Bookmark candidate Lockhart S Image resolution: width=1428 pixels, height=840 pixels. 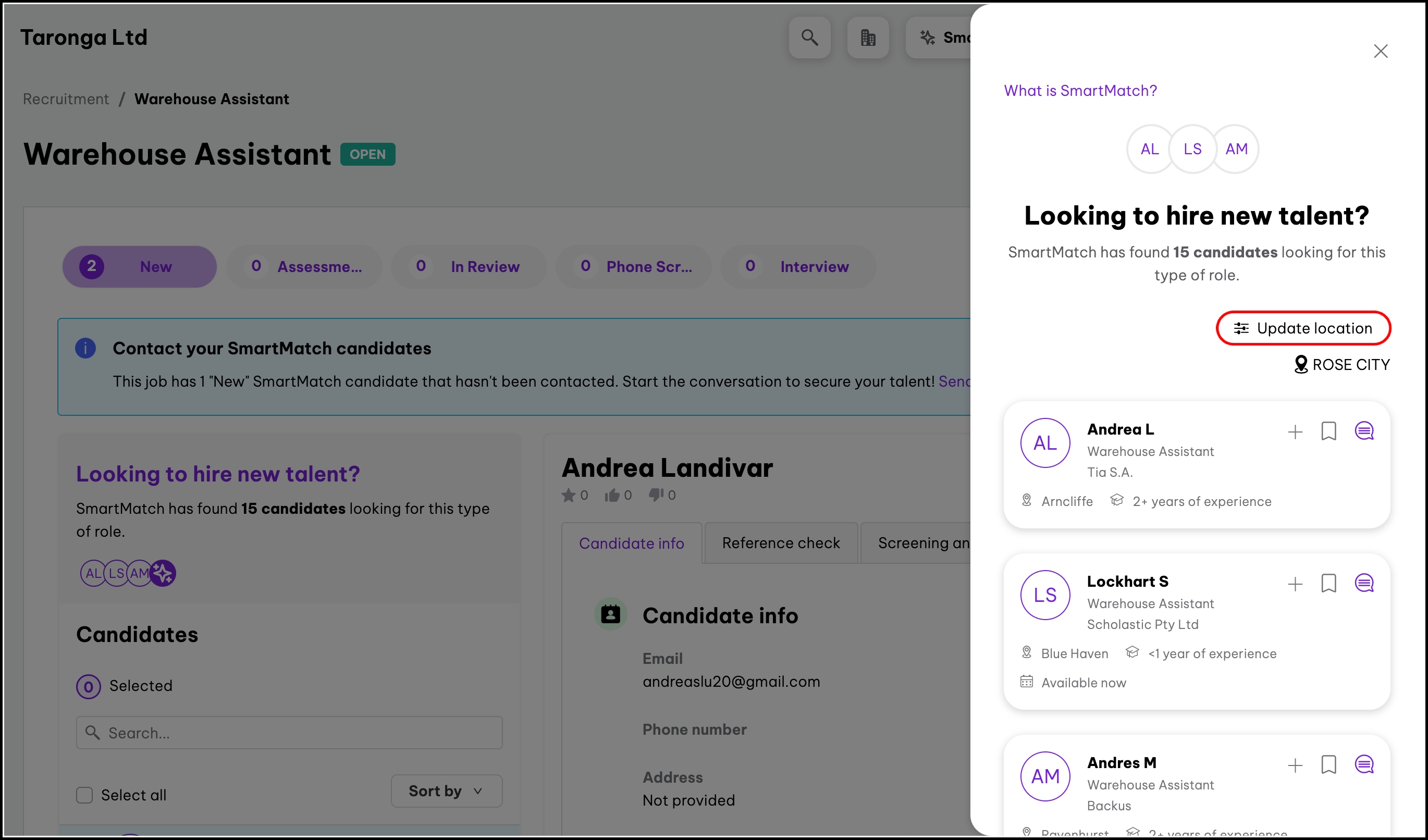tap(1328, 583)
